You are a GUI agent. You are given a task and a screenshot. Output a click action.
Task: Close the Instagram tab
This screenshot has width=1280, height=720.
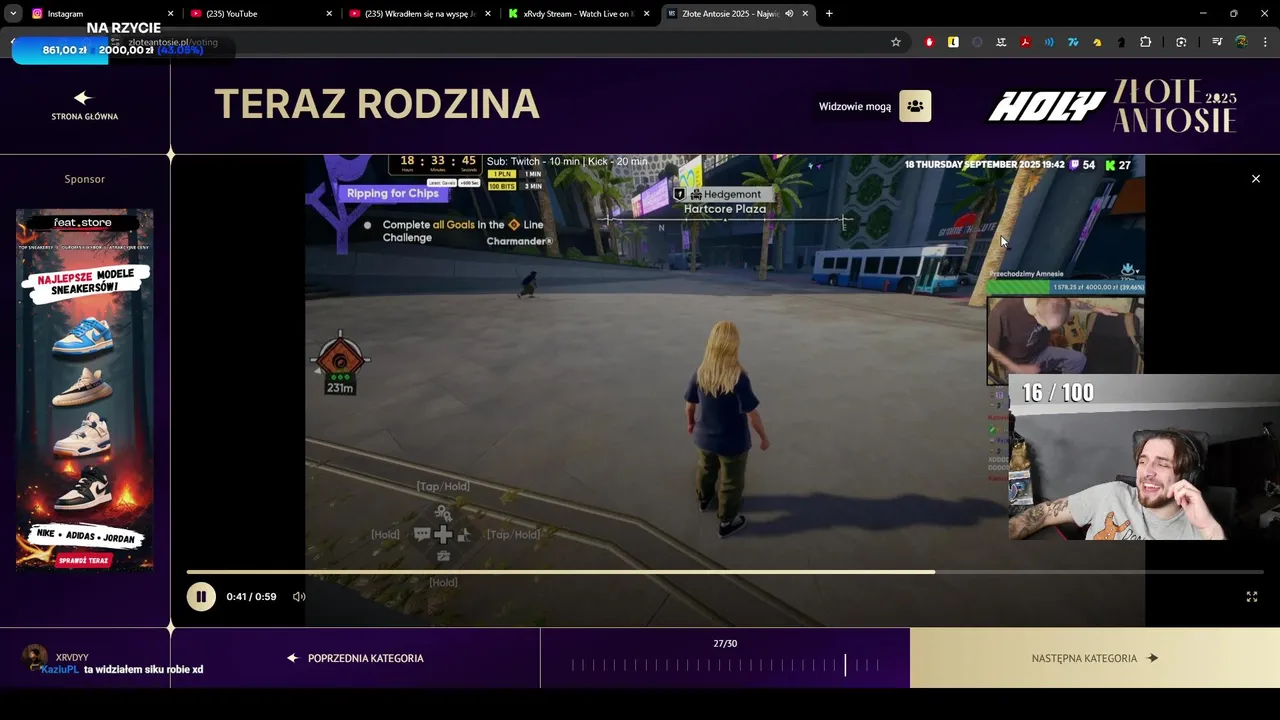click(170, 14)
